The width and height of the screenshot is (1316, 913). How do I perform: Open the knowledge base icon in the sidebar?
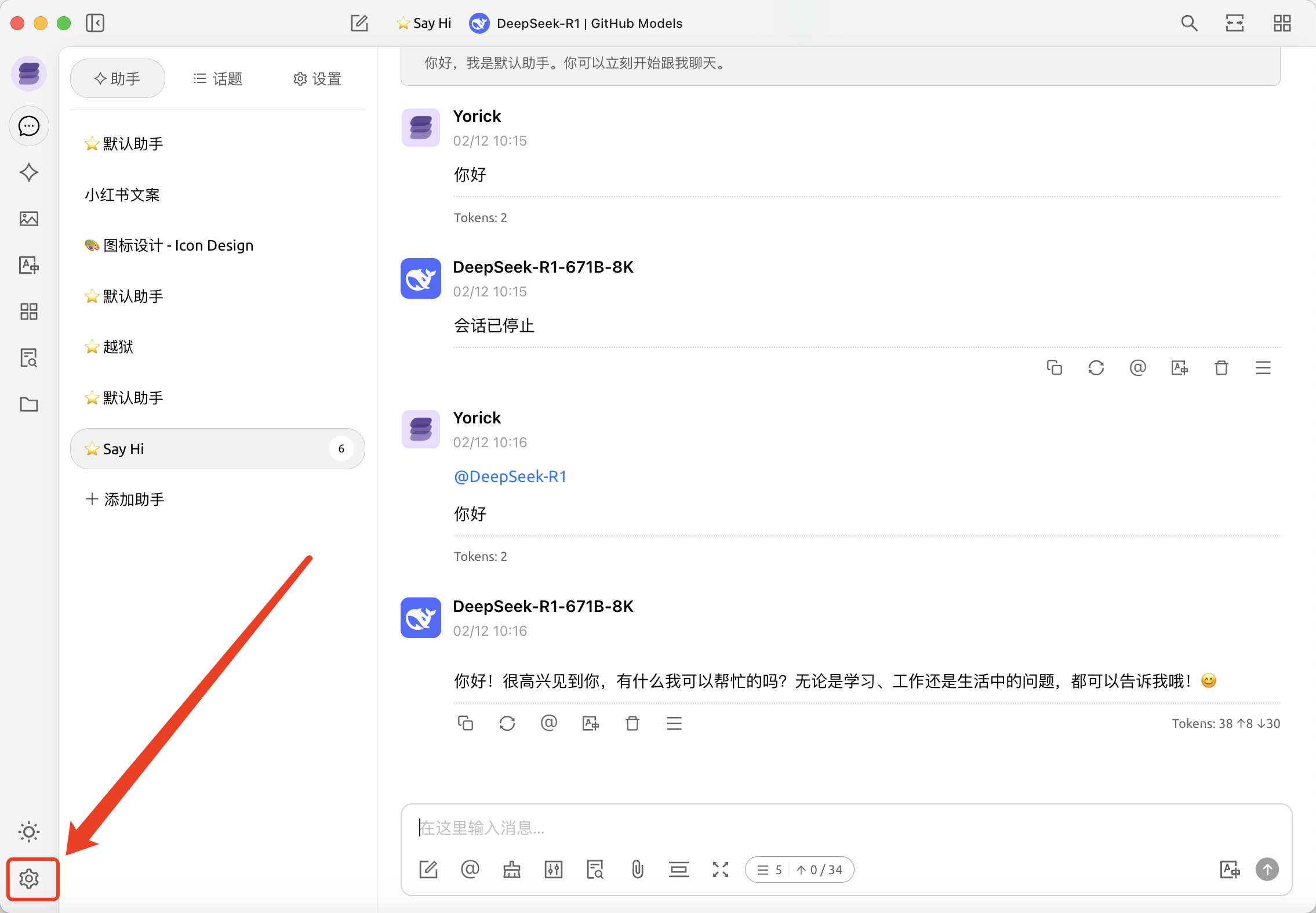[x=29, y=358]
